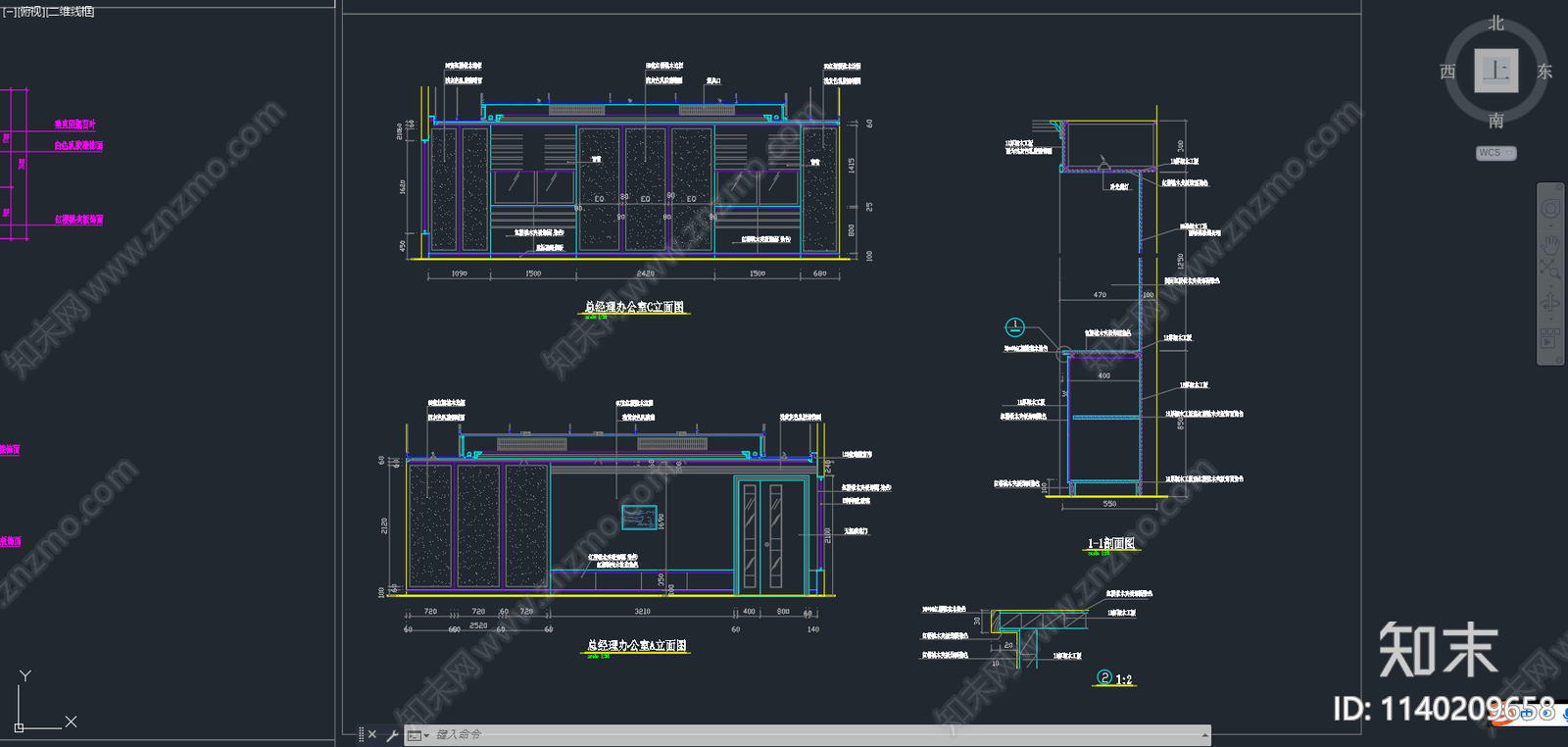Select the 总经理办公室A立面图 title text
This screenshot has width=1568, height=747.
point(637,645)
